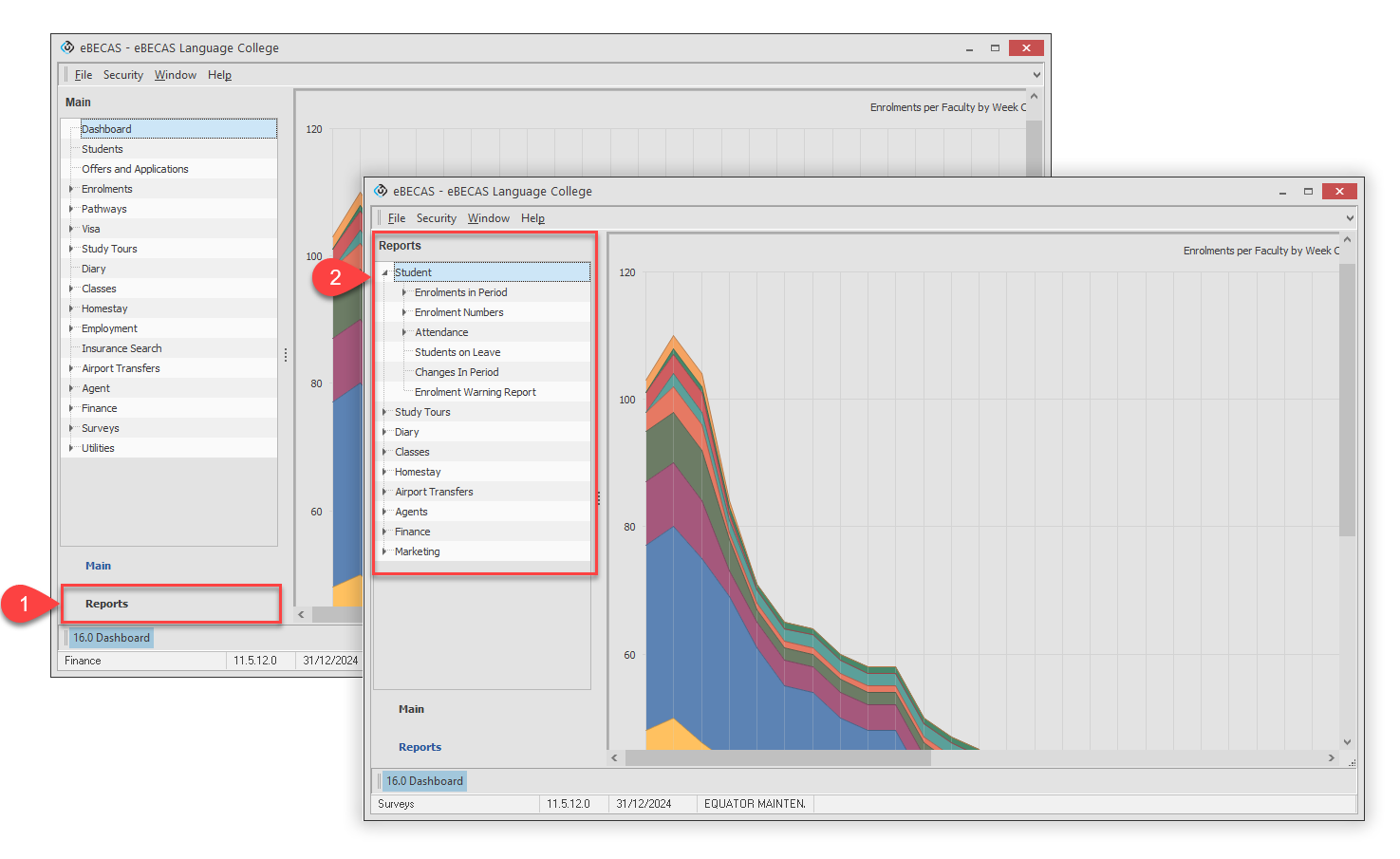The image size is (1400, 859).
Task: Click the menu bar overflow chevron in front window
Action: (1350, 218)
